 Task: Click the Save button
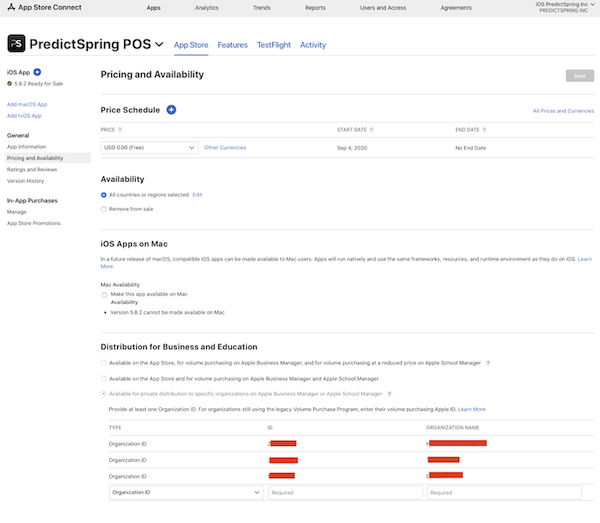coord(580,76)
